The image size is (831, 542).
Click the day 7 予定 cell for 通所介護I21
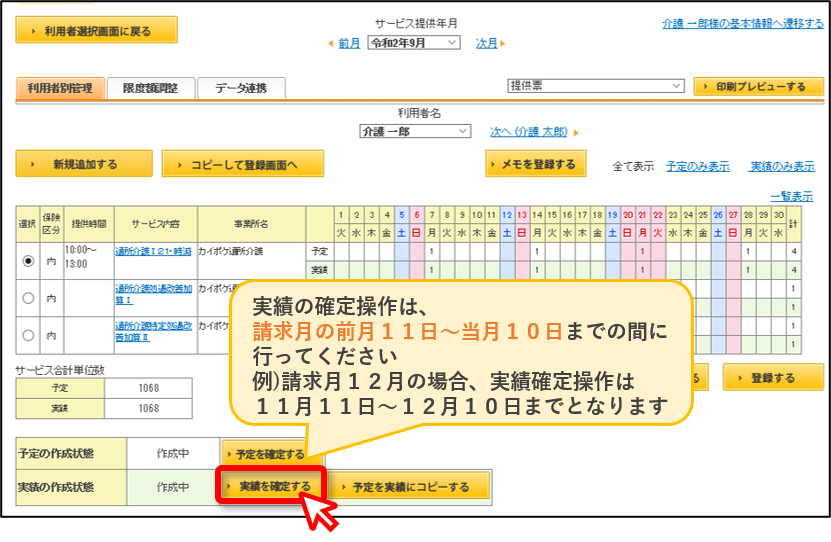pos(431,252)
